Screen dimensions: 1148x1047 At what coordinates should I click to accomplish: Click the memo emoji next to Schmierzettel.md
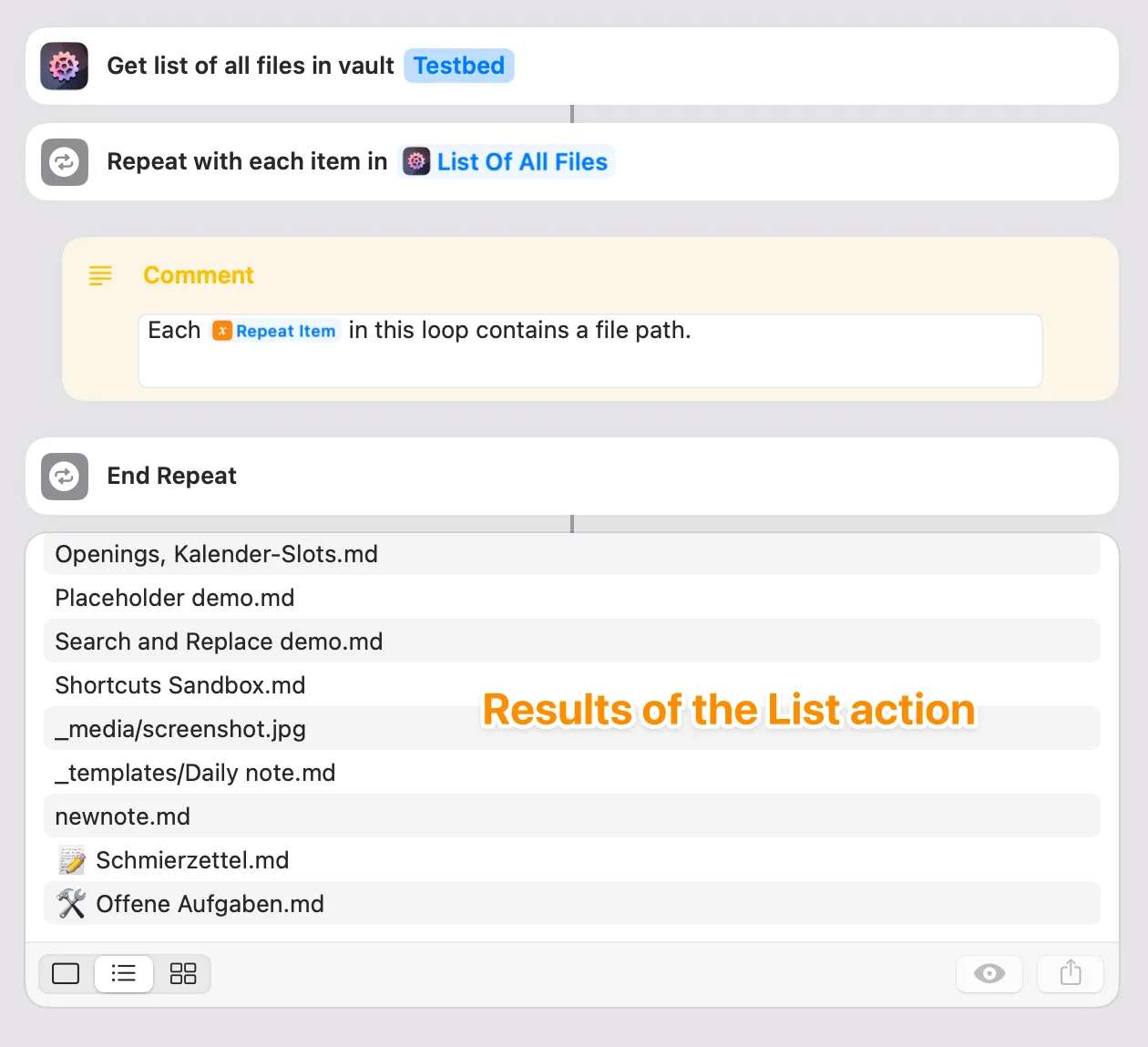pyautogui.click(x=71, y=859)
